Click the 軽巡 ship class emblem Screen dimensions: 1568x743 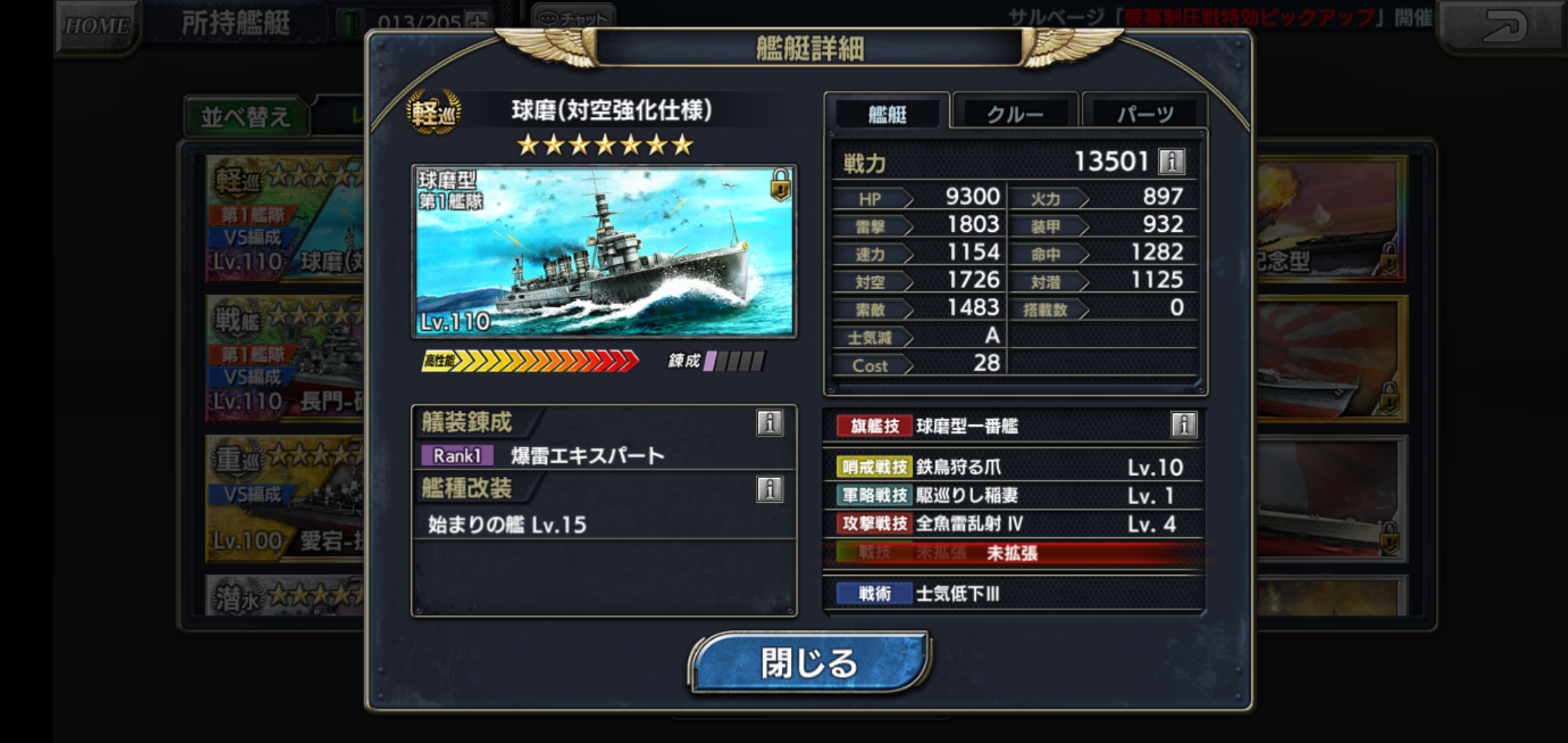coord(433,111)
